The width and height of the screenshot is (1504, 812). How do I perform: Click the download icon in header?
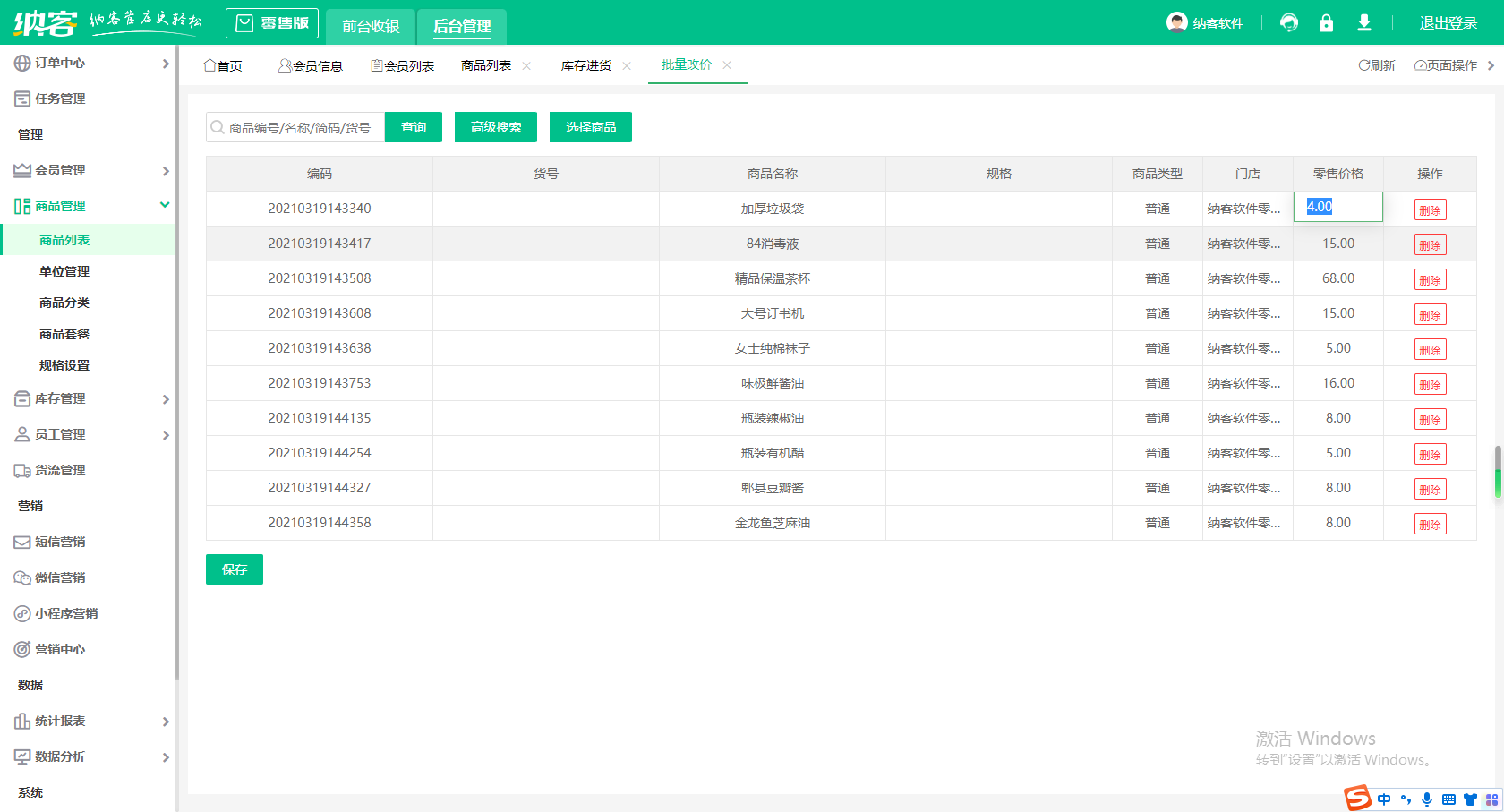tap(1363, 22)
